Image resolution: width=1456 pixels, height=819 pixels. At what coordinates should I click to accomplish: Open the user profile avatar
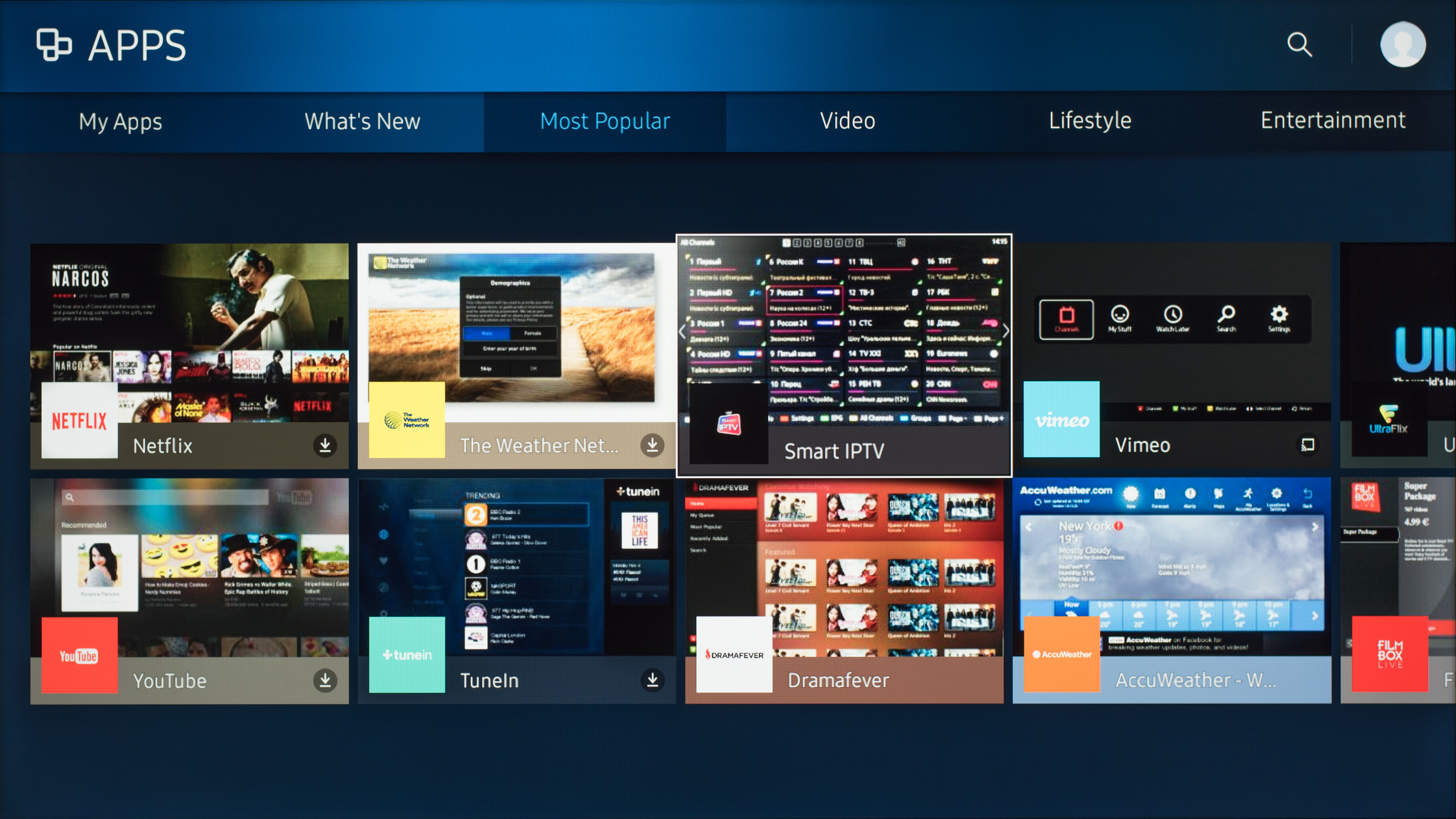tap(1402, 44)
